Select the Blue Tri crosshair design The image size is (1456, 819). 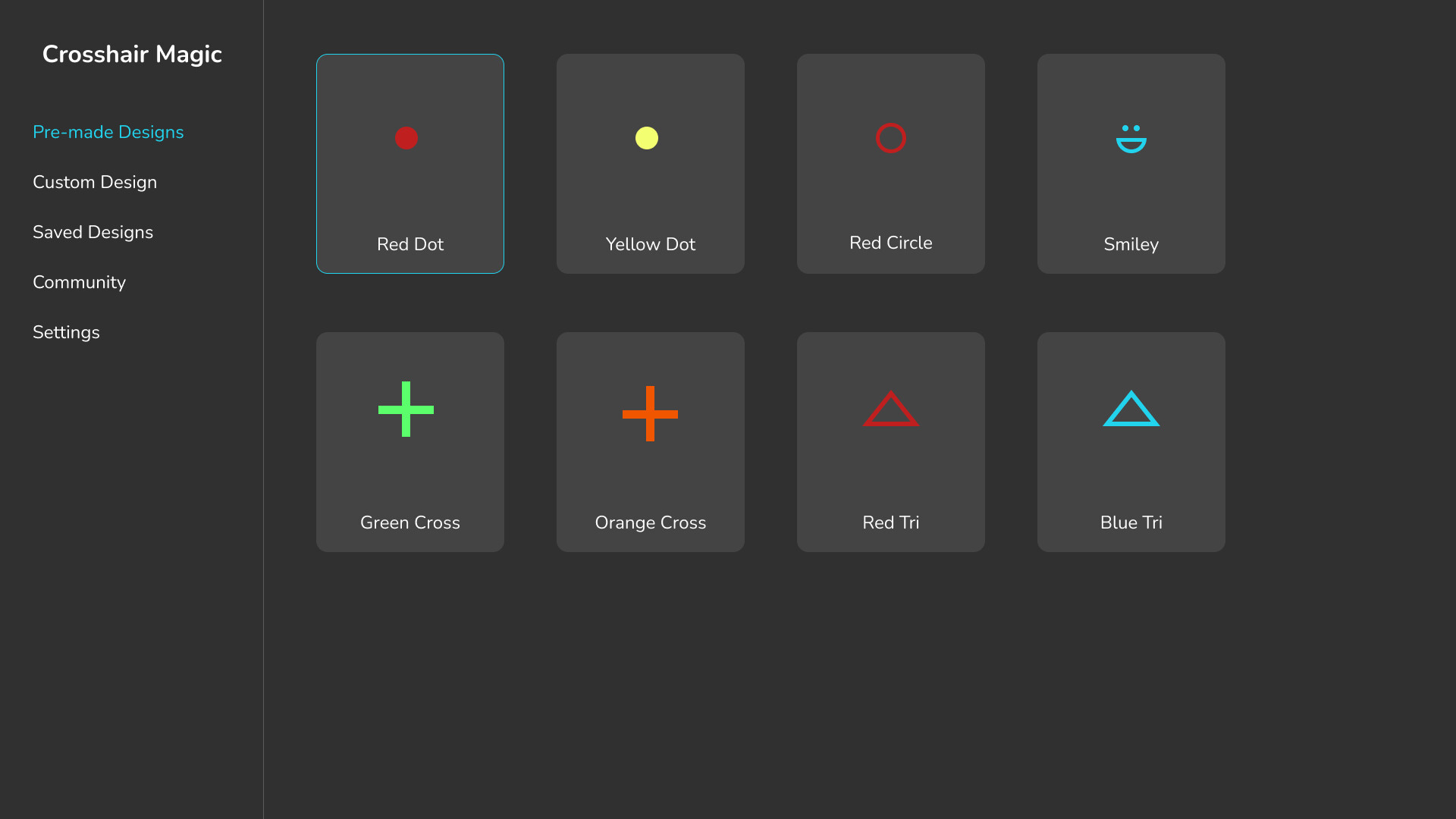pos(1131,441)
